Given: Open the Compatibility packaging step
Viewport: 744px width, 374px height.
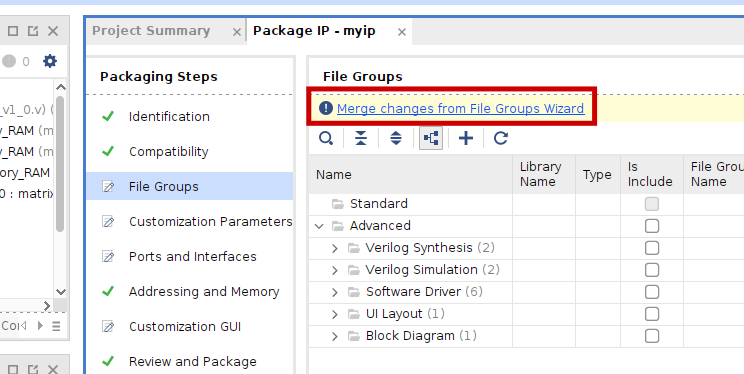Looking at the screenshot, I should coord(168,152).
